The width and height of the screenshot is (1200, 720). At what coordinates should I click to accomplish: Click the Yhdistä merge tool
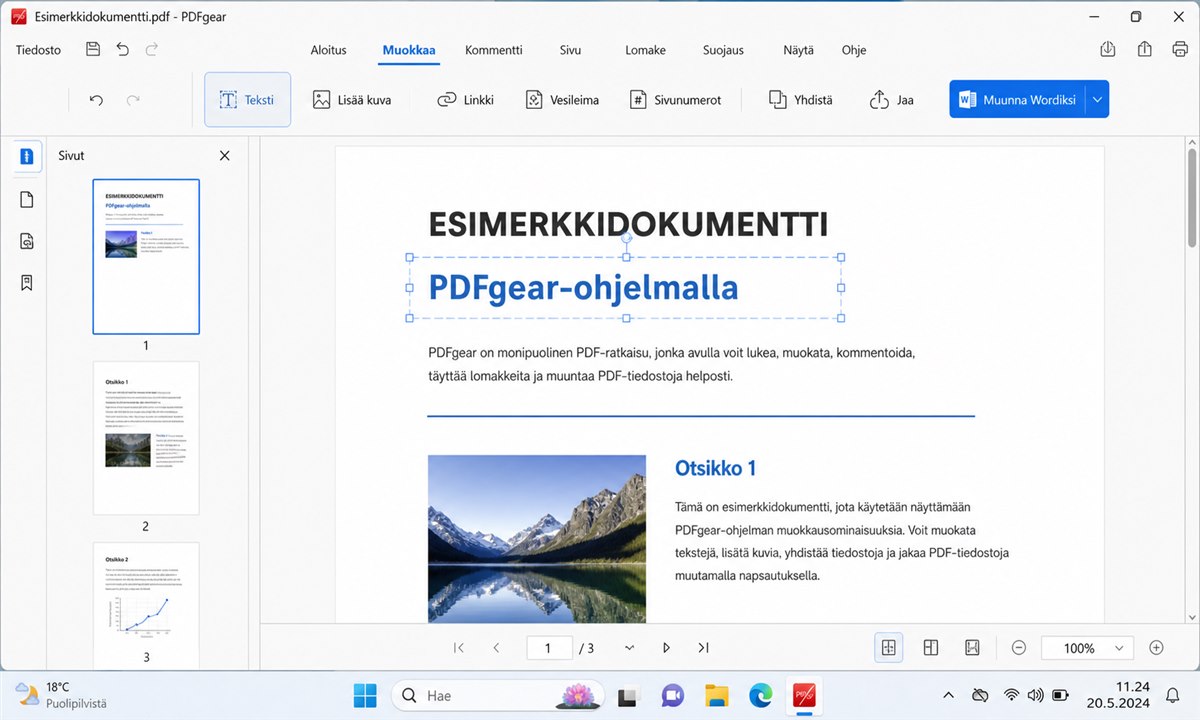click(800, 100)
